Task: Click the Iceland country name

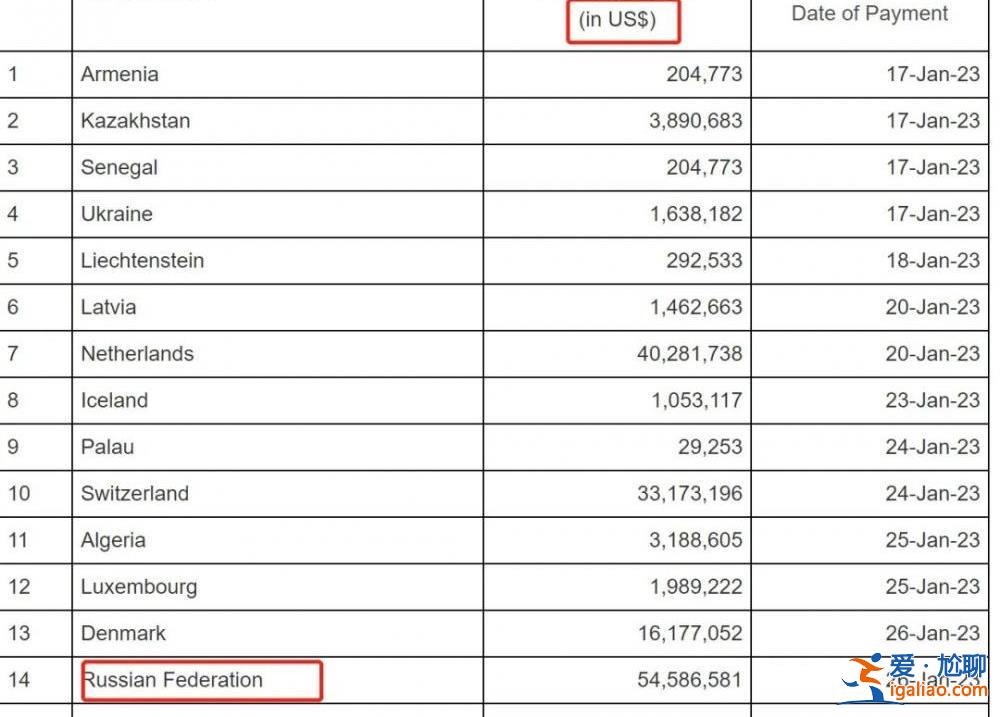Action: [114, 400]
